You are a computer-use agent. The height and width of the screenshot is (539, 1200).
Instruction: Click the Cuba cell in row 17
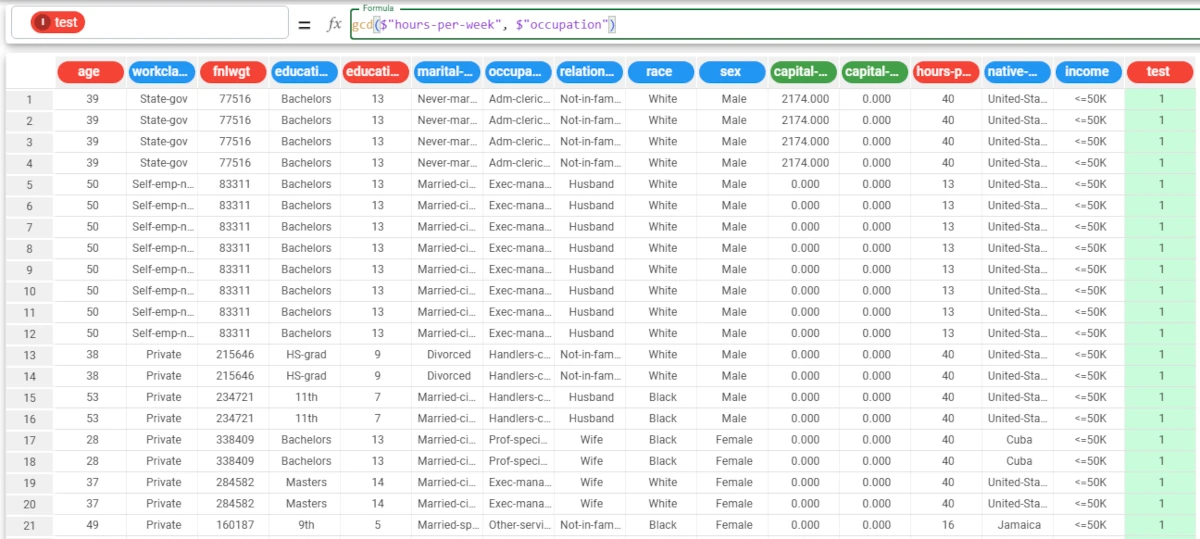pyautogui.click(x=1018, y=440)
